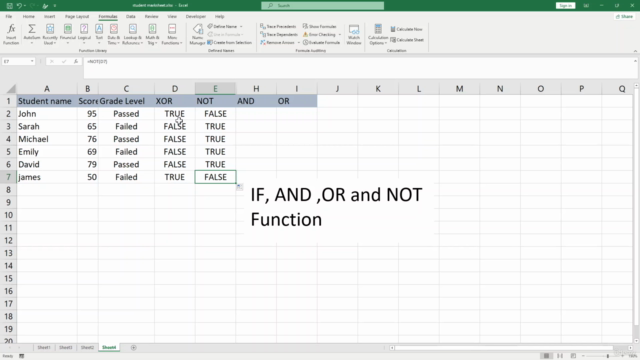Open the Logical functions menu
Viewport: 640px width, 360px height.
84,34
